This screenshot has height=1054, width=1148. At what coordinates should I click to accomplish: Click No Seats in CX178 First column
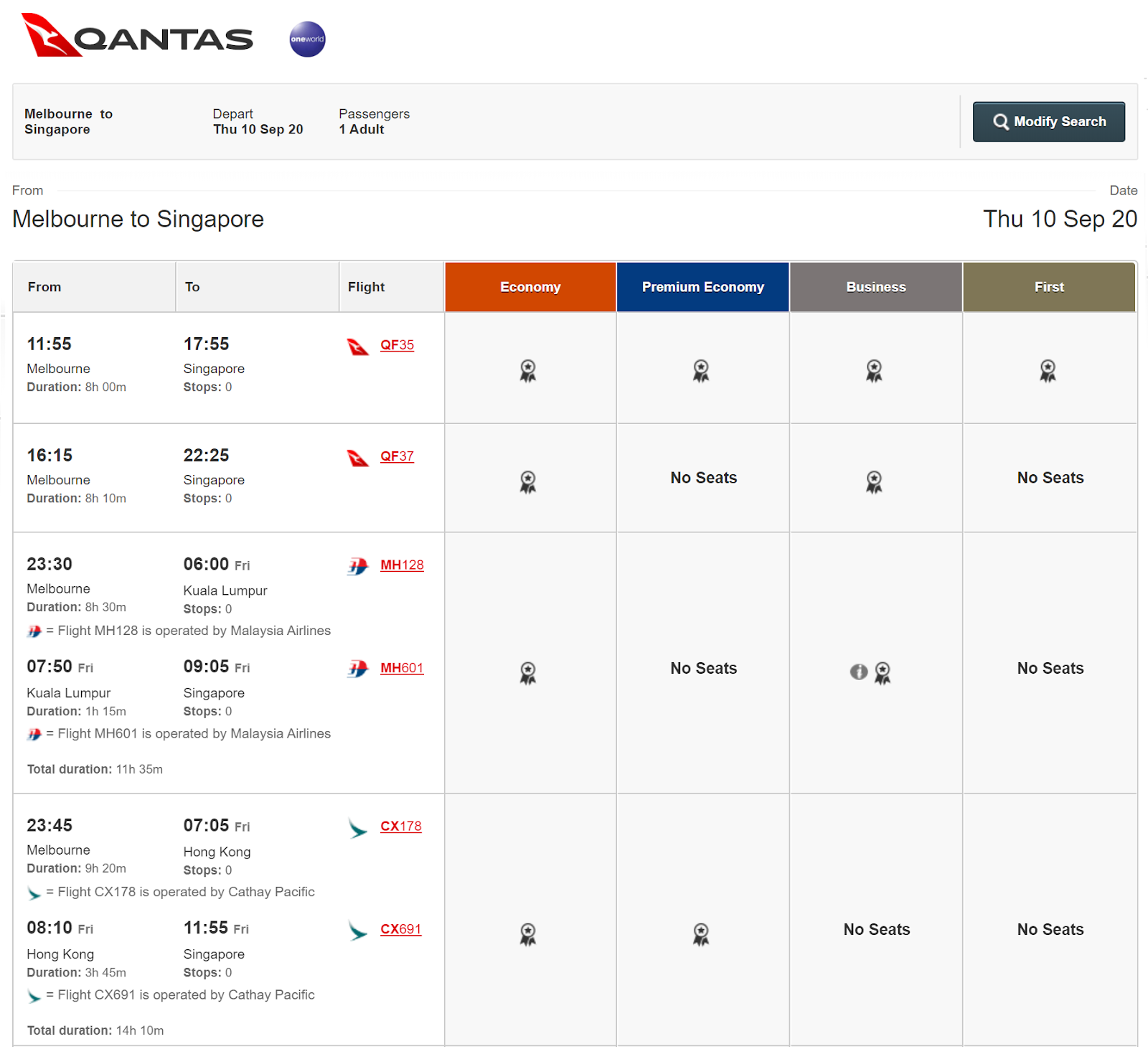click(1050, 929)
